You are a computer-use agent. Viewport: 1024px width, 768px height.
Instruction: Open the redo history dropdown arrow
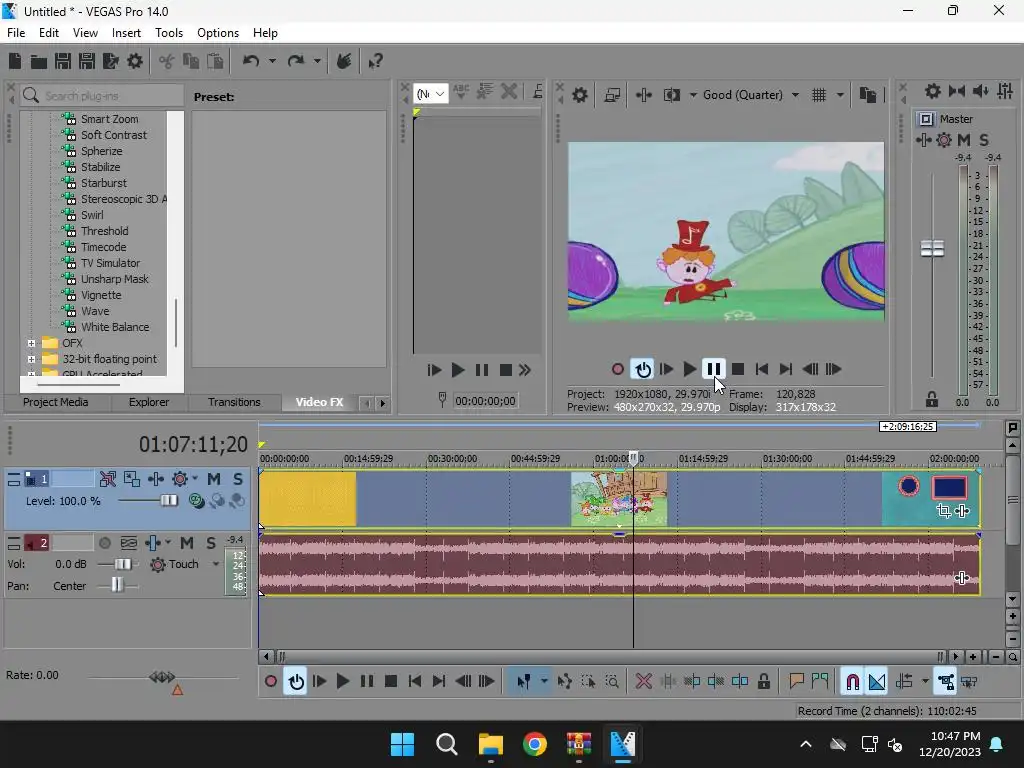tap(317, 61)
